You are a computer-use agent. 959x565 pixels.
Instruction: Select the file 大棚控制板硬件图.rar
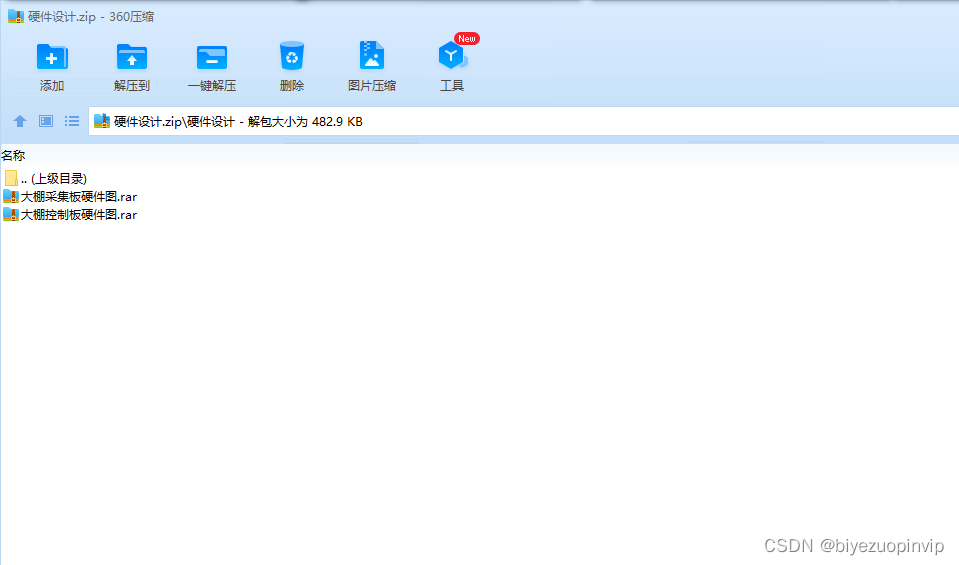(x=70, y=215)
